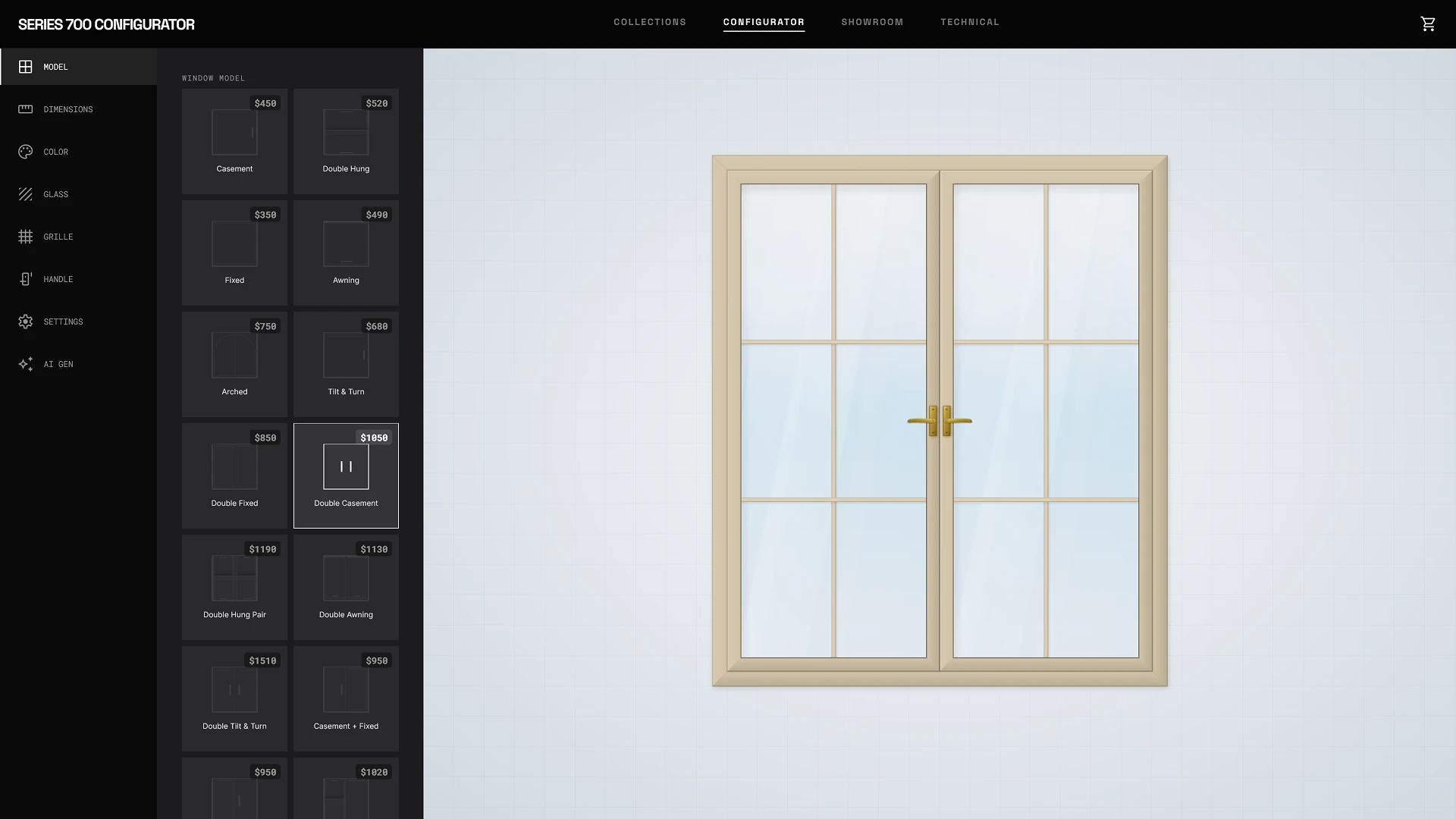This screenshot has width=1456, height=819.
Task: Open the Model panel icon
Action: 25,67
